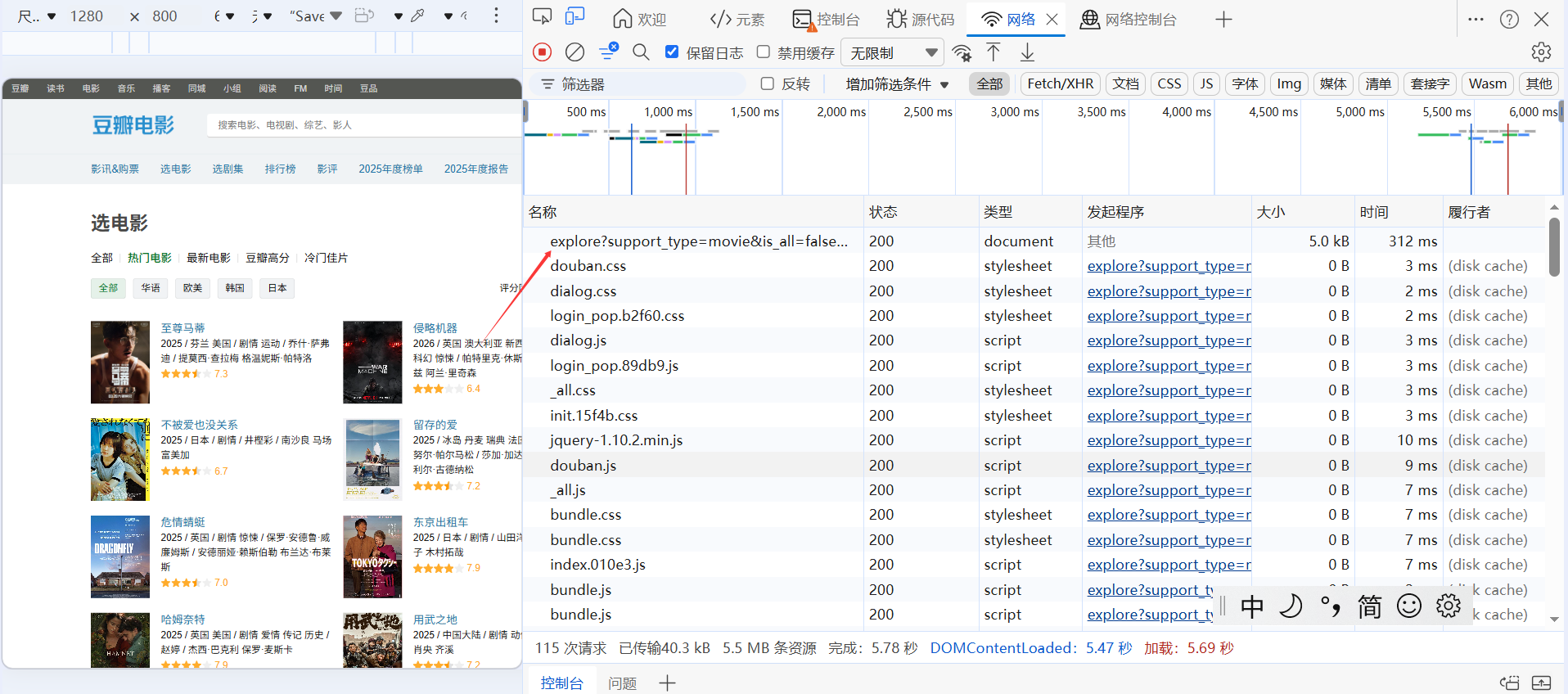Filter requests by Fetch/XHR
1568x694 pixels.
1060,83
